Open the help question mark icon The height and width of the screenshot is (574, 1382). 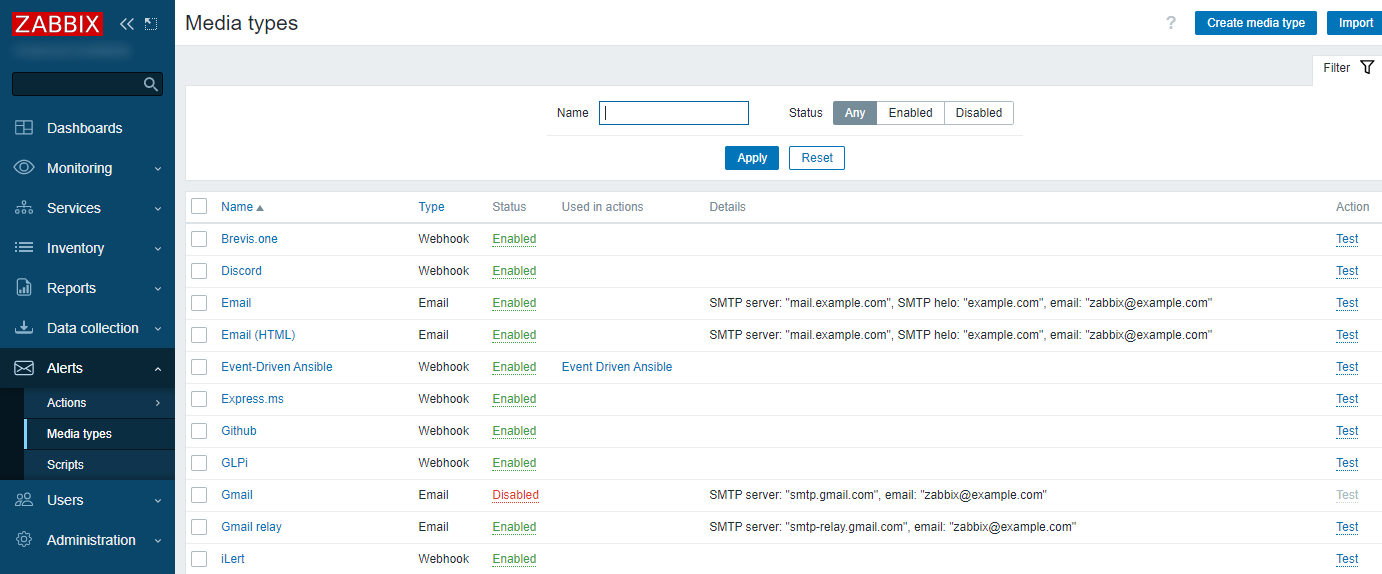(1171, 23)
